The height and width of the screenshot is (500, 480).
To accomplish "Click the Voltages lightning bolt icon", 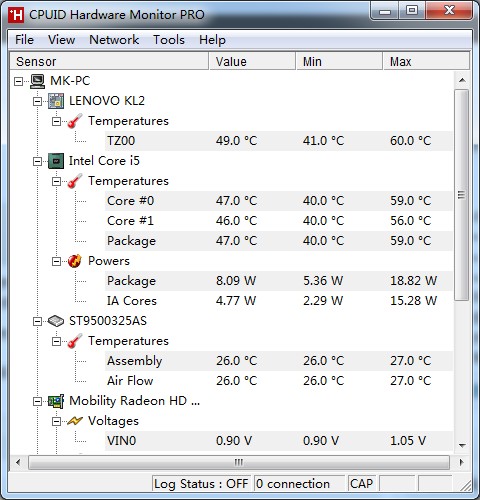I will click(75, 421).
